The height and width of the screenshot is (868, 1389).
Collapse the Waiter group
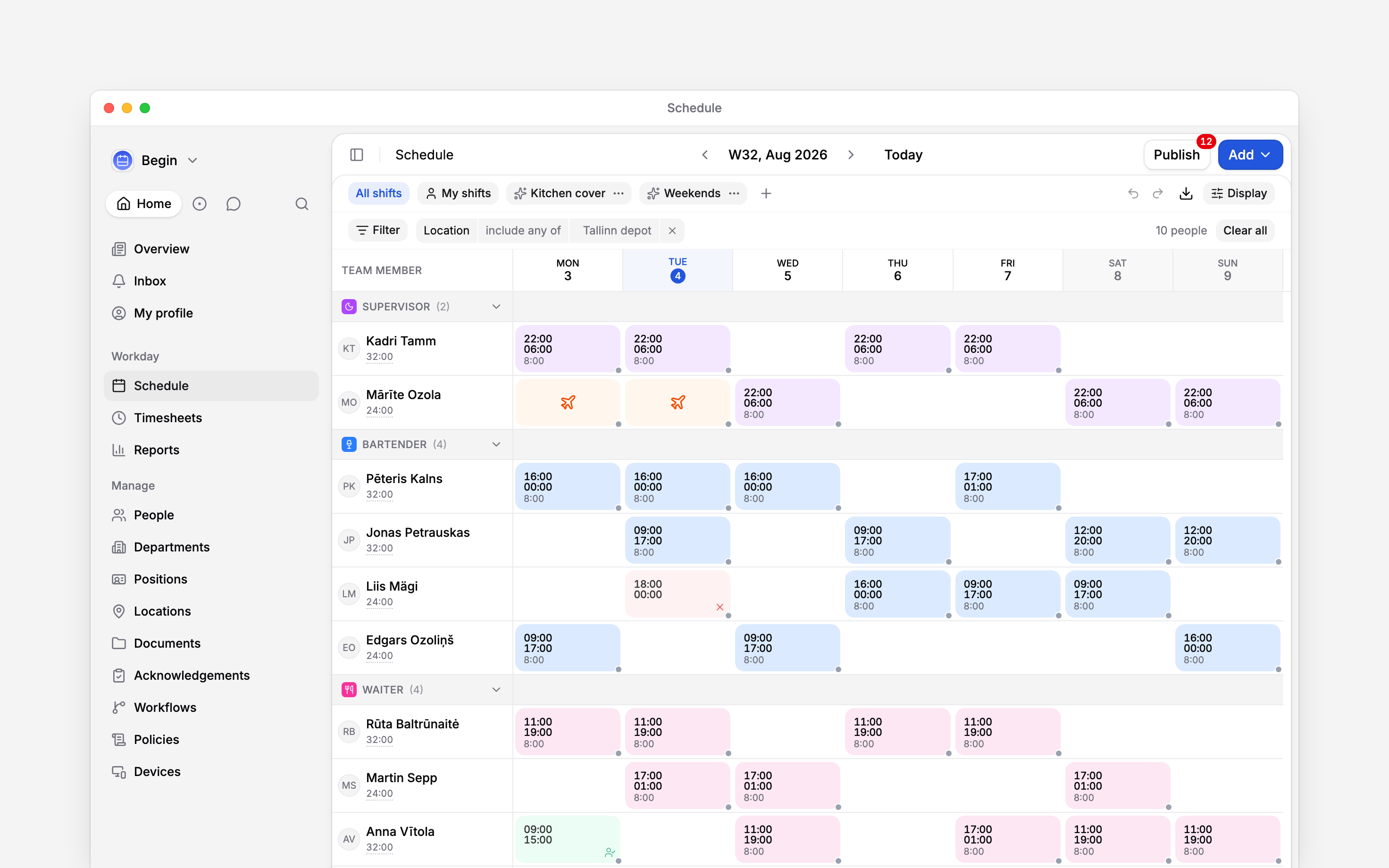click(x=496, y=690)
